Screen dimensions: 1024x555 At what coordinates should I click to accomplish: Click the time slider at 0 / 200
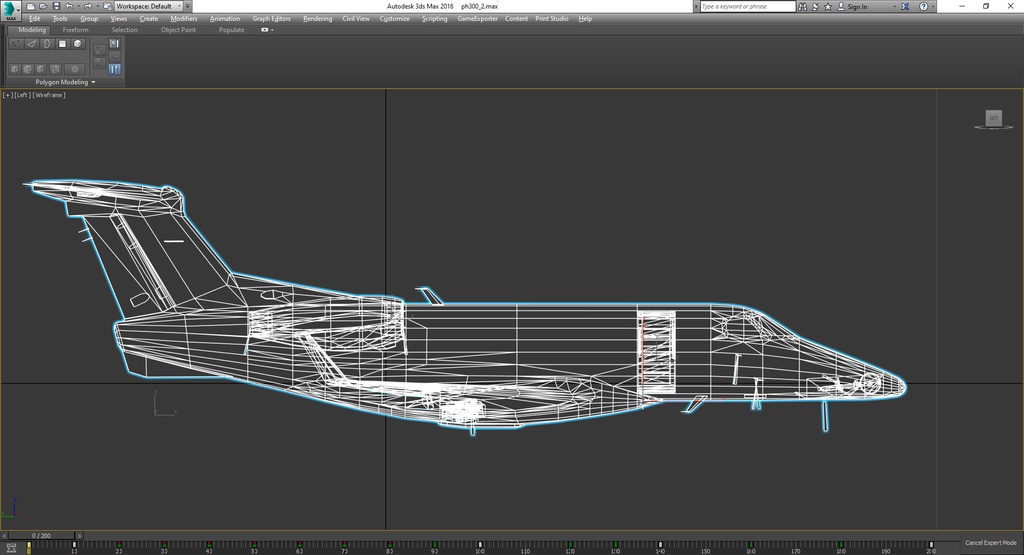pyautogui.click(x=41, y=536)
